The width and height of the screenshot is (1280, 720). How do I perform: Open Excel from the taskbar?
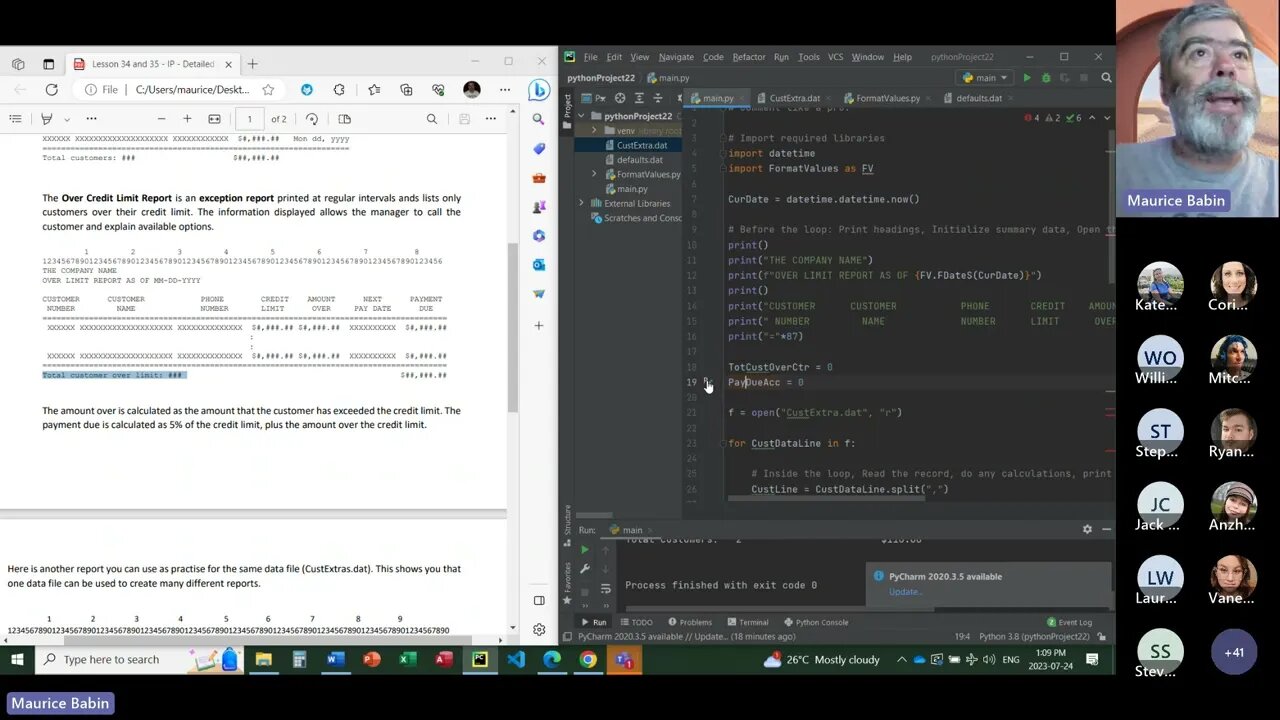[408, 660]
